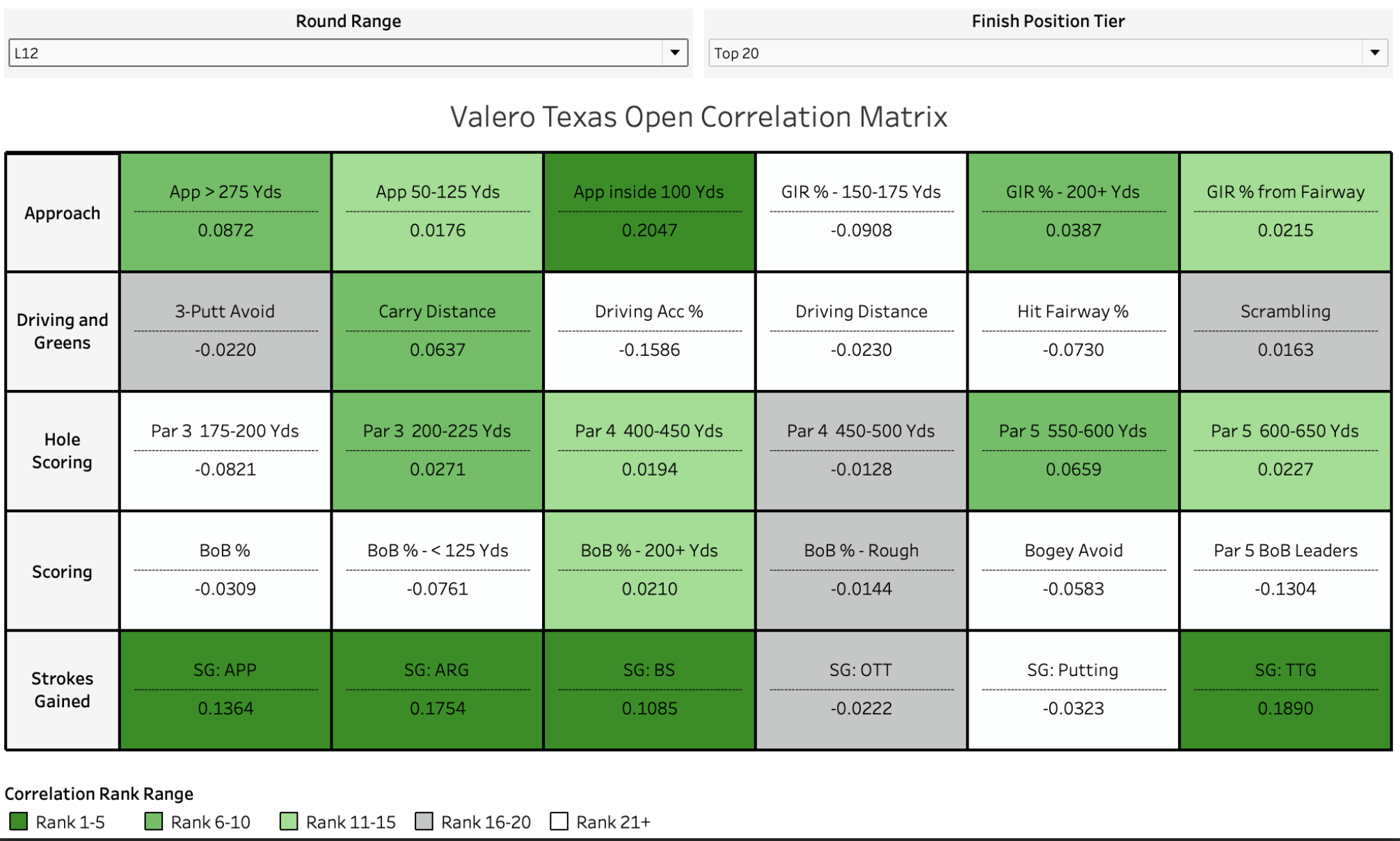Select the App inside 100 Yds cell
Viewport: 1400px width, 841px height.
coord(649,212)
